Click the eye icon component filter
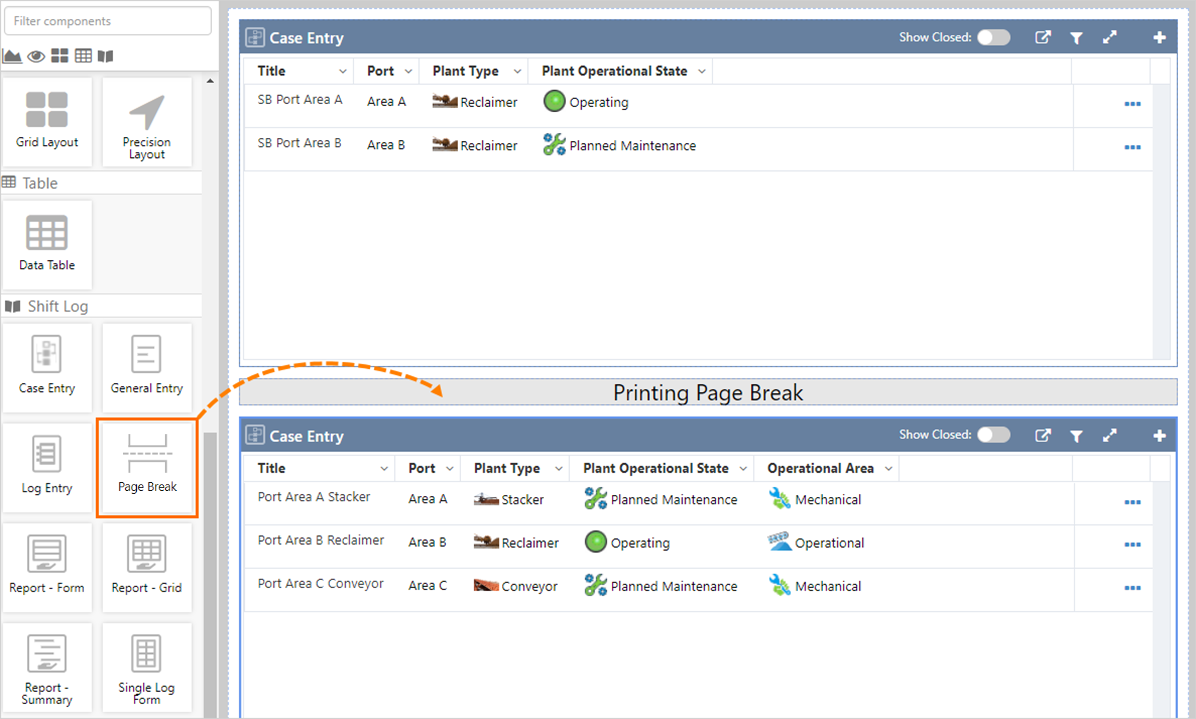Viewport: 1196px width, 719px height. tap(36, 56)
